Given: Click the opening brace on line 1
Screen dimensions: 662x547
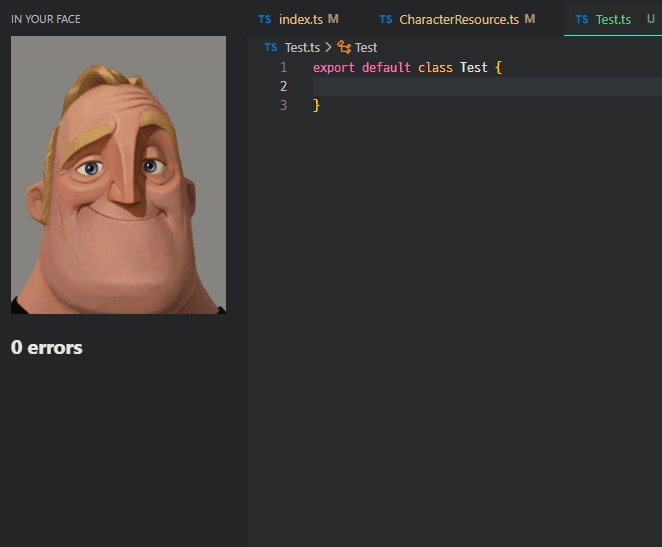Looking at the screenshot, I should pyautogui.click(x=499, y=68).
